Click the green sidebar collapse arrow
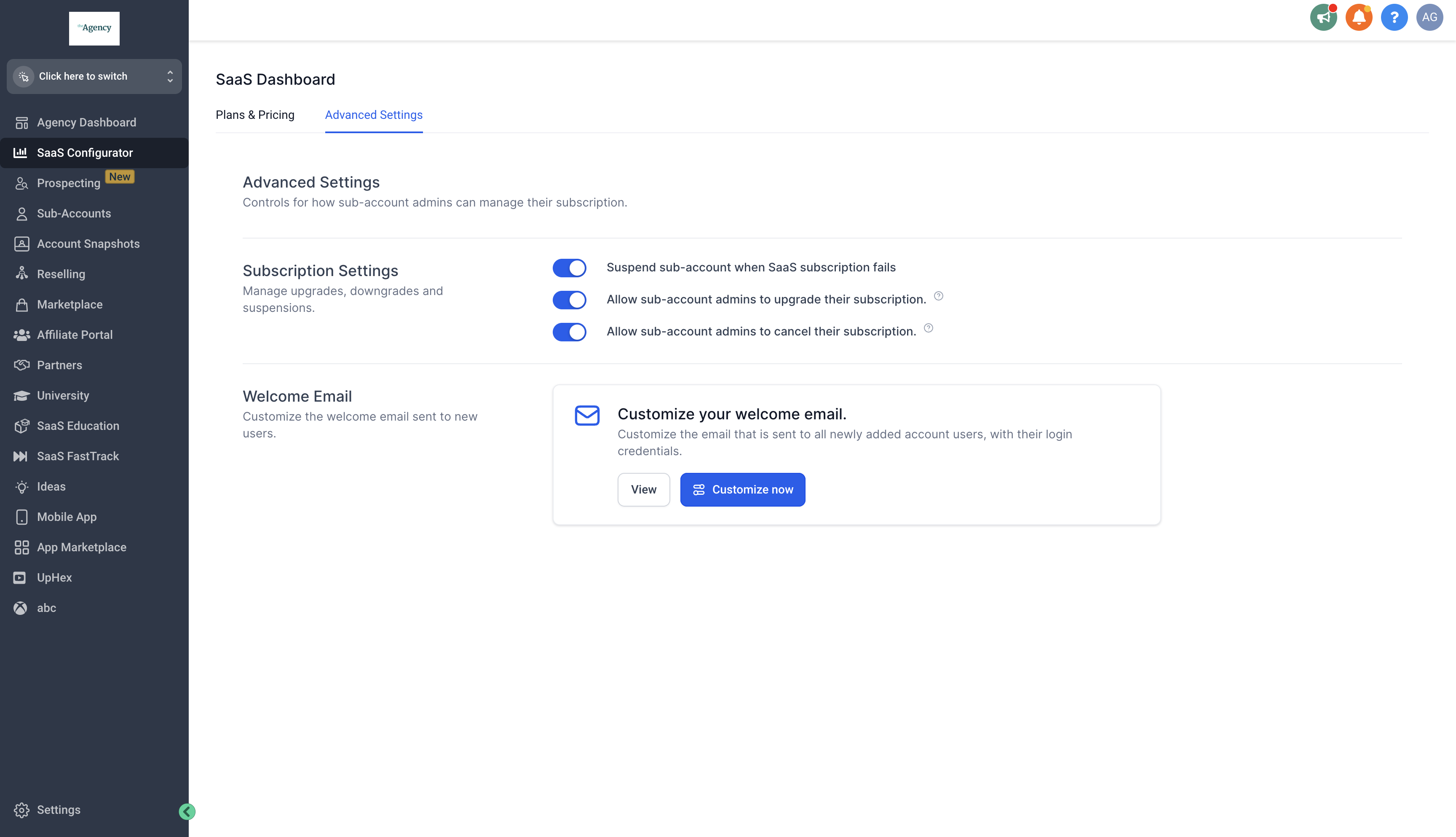Screen dimensions: 1456x837 click(x=187, y=811)
